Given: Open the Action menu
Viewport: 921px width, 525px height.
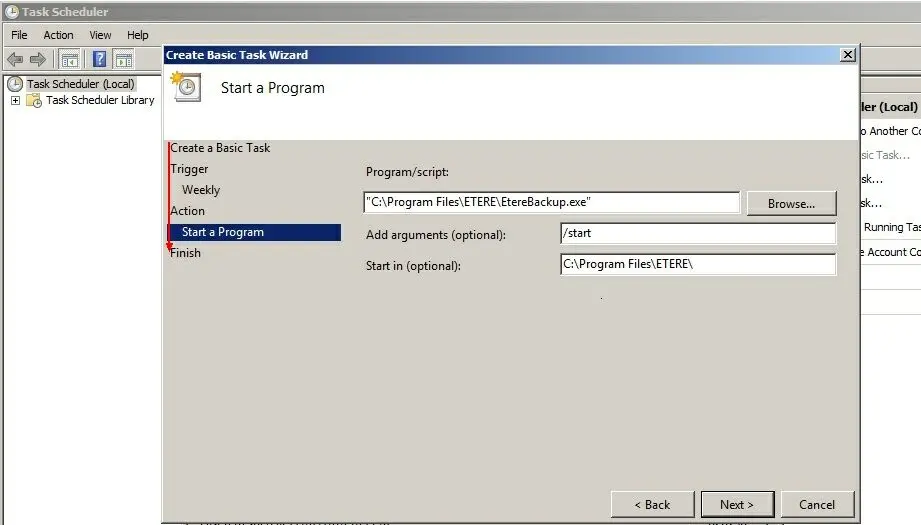Looking at the screenshot, I should (x=58, y=35).
